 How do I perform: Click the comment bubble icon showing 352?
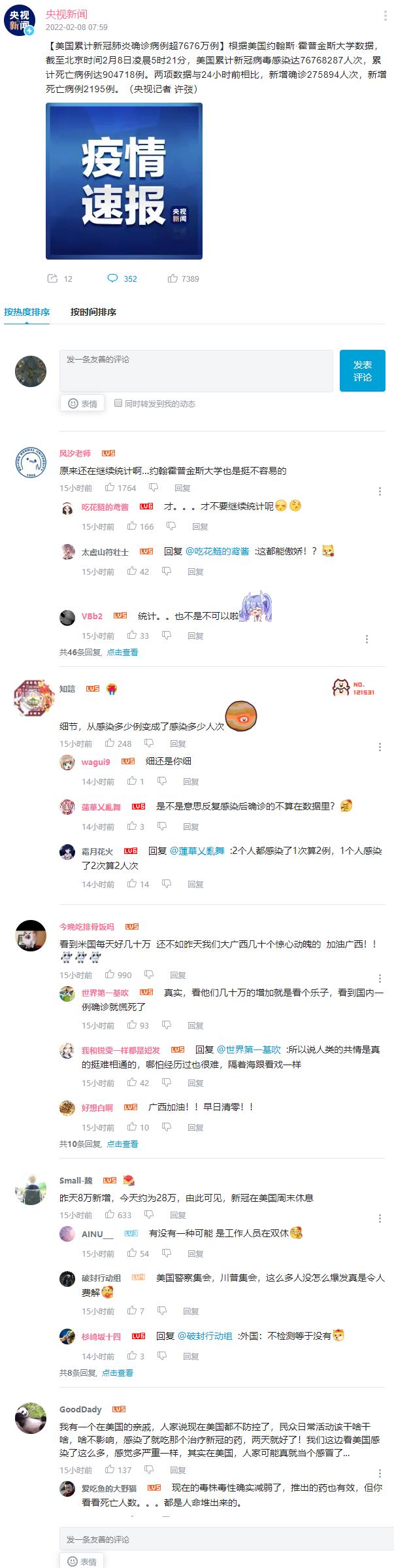click(112, 279)
